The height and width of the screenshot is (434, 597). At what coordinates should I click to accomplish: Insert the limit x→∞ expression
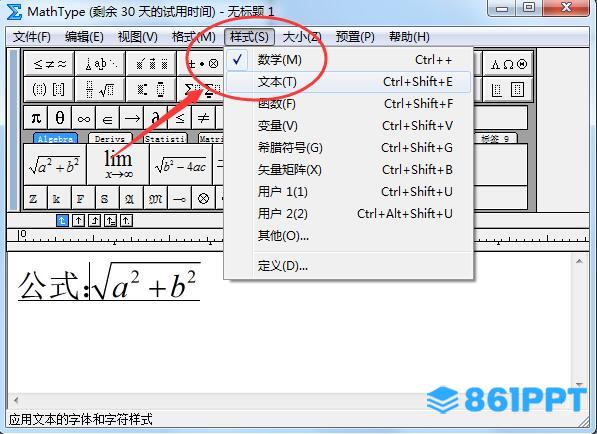(x=118, y=165)
